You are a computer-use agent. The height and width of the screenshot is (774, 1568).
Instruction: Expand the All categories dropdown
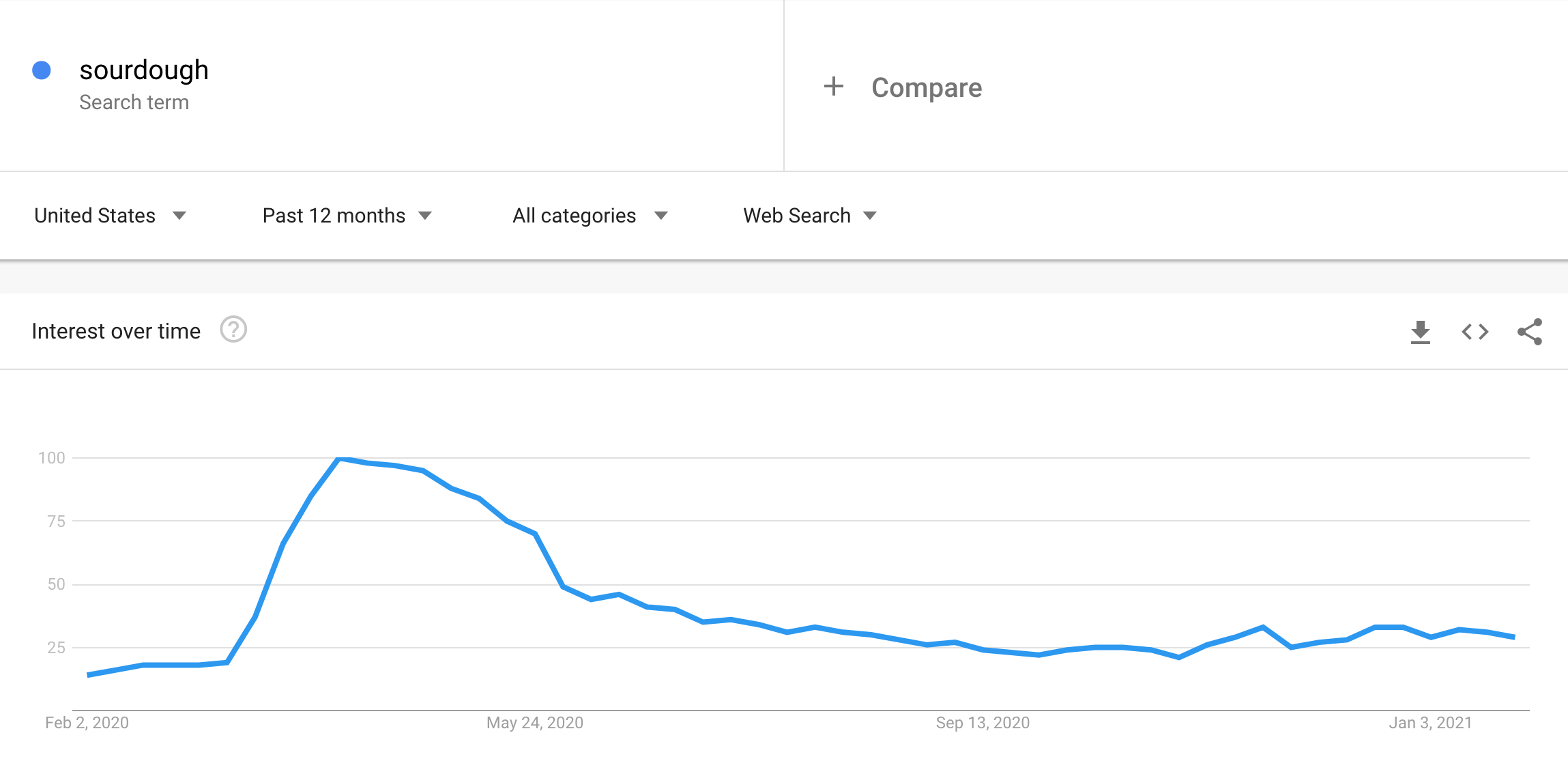tap(590, 216)
